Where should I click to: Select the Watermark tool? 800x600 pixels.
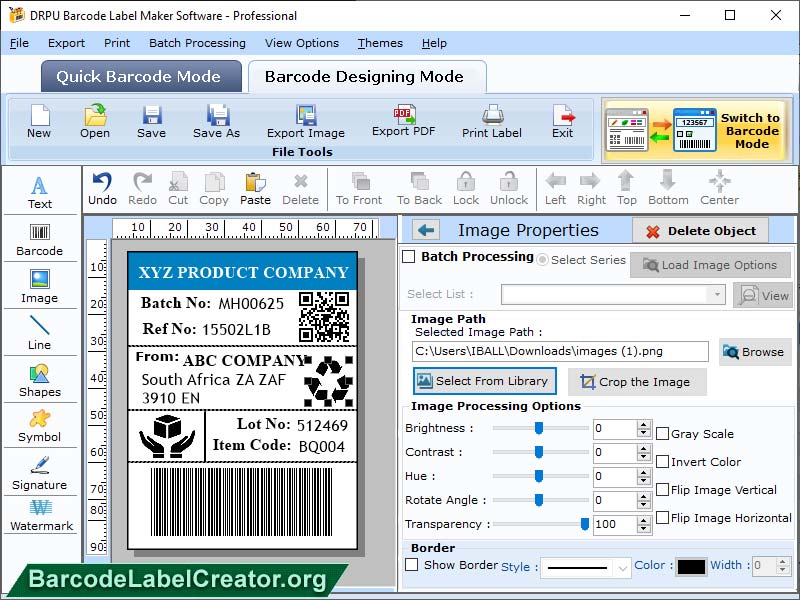[x=40, y=517]
